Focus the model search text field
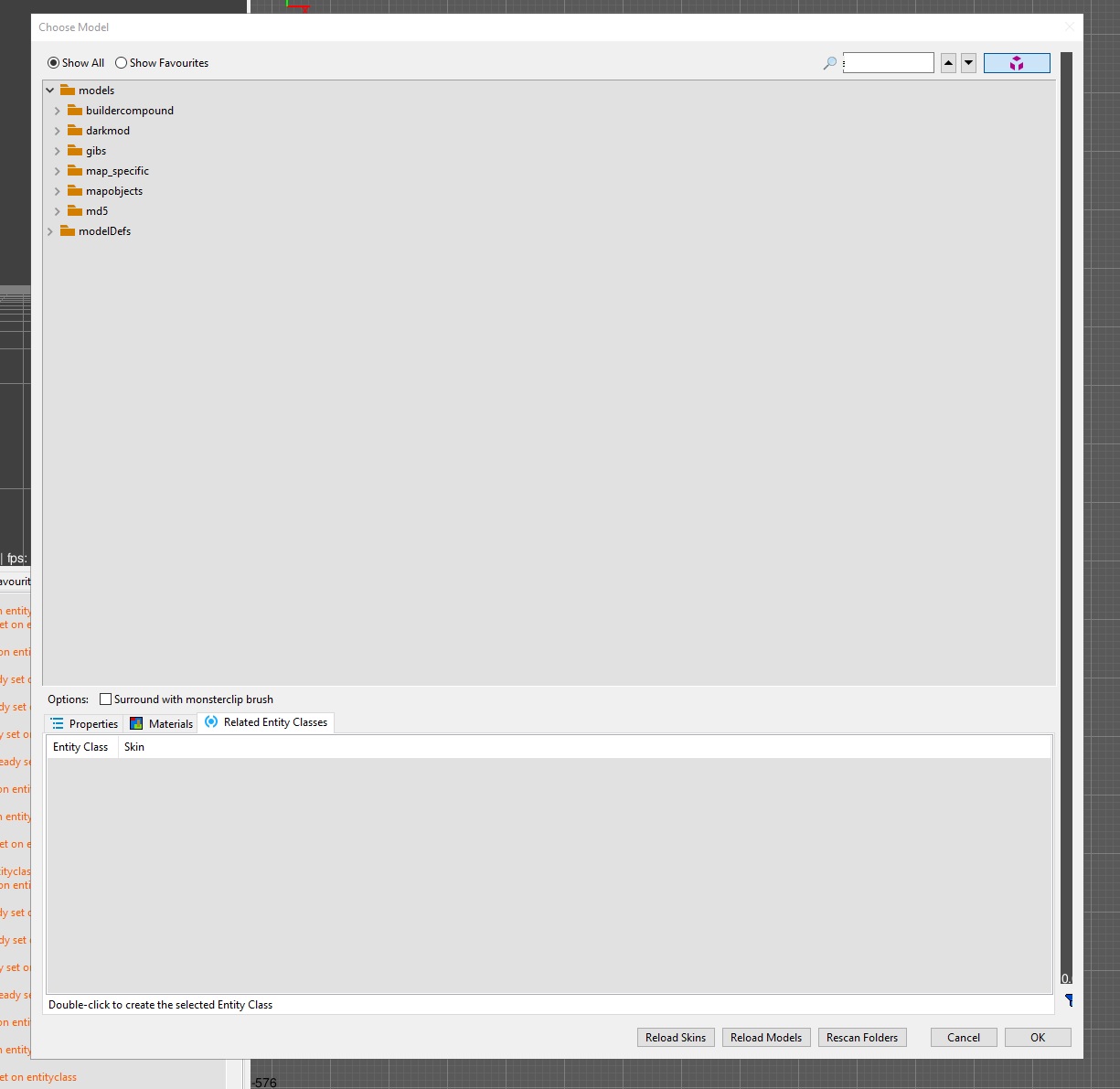This screenshot has height=1089, width=1120. (x=889, y=63)
